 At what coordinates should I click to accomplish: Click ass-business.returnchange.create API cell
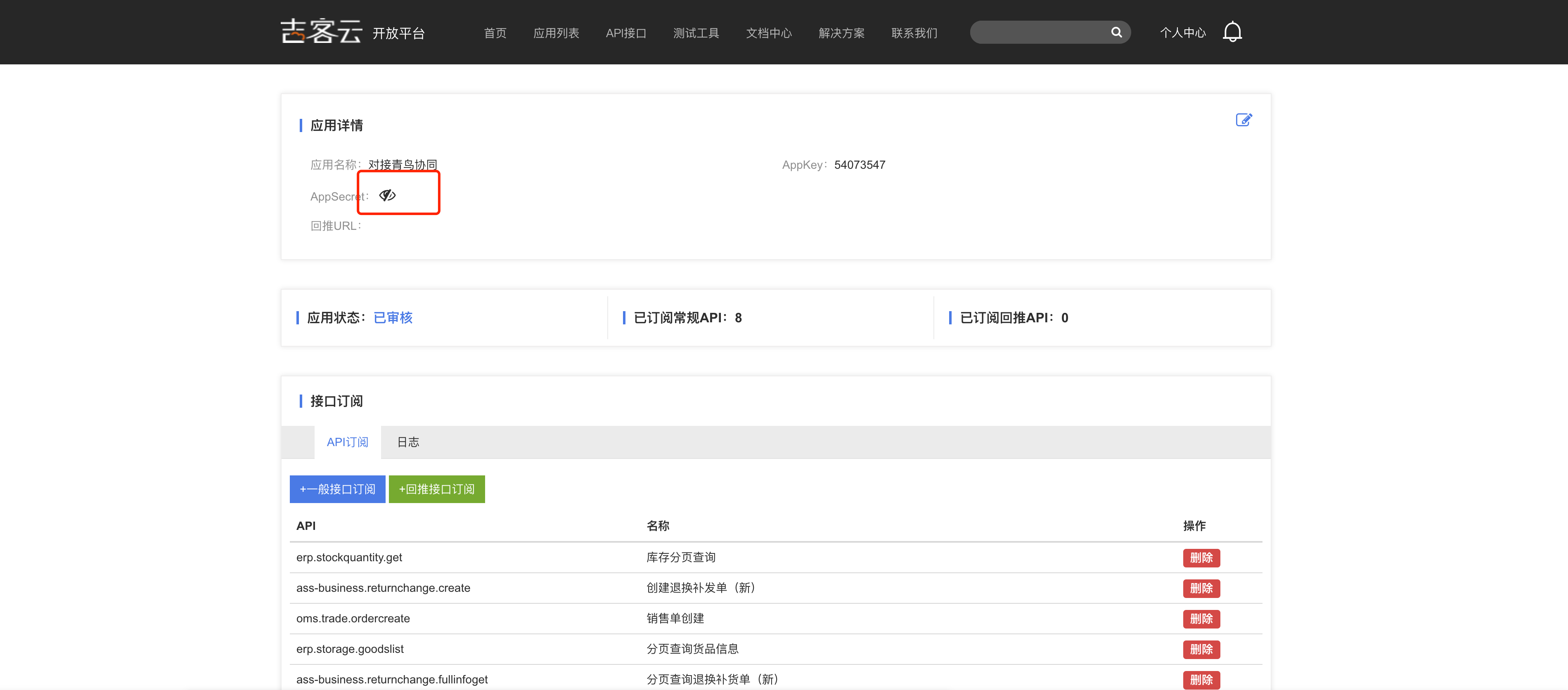[383, 588]
